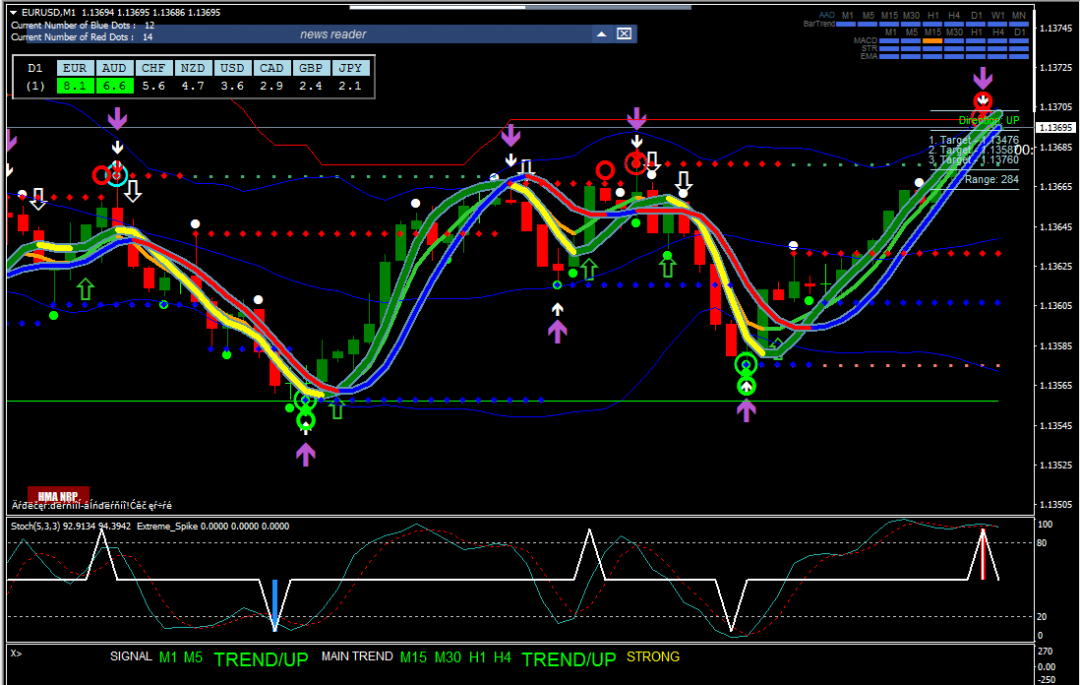Click the blue spike in Stochastic panel

[274, 603]
